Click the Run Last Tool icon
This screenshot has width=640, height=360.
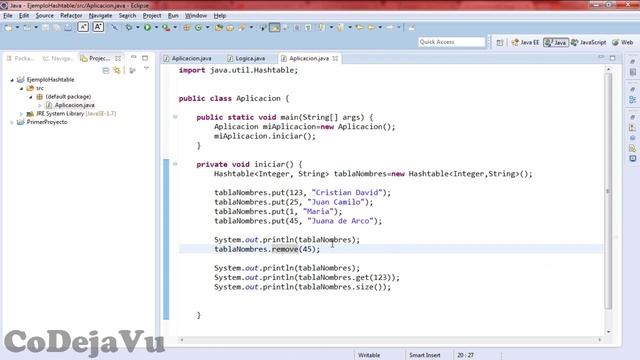166,27
